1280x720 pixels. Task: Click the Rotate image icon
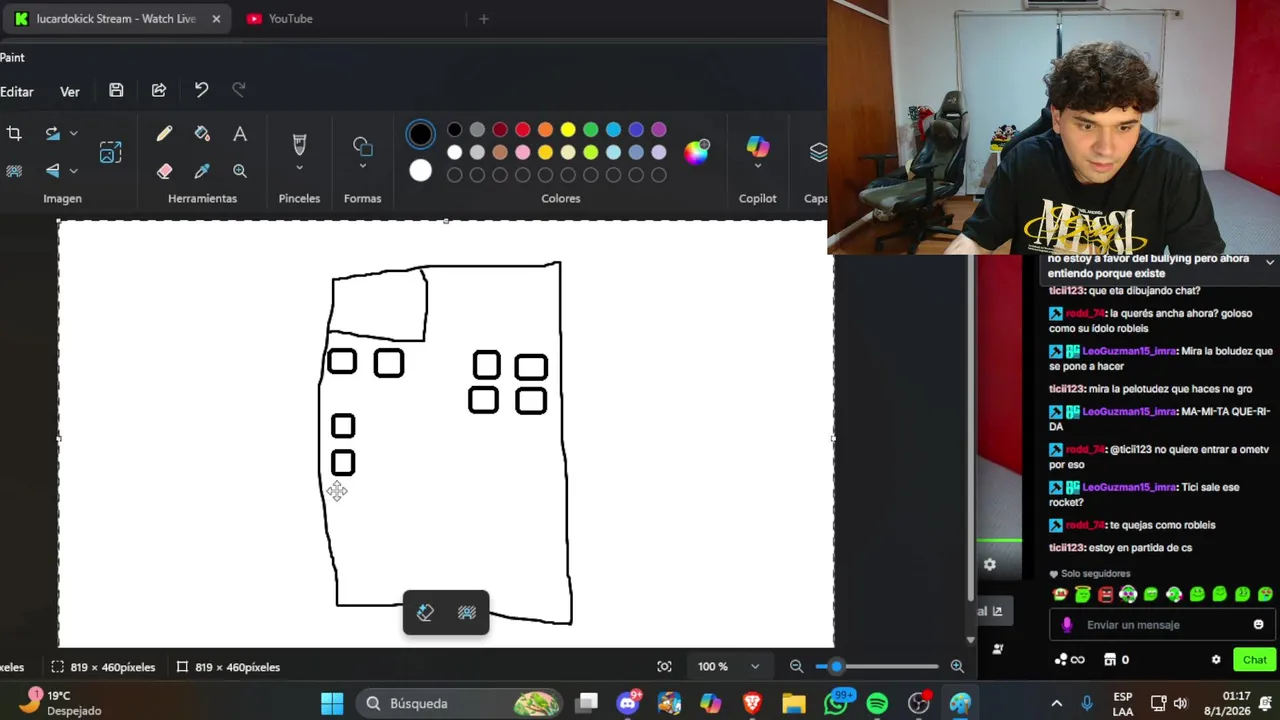[52, 133]
